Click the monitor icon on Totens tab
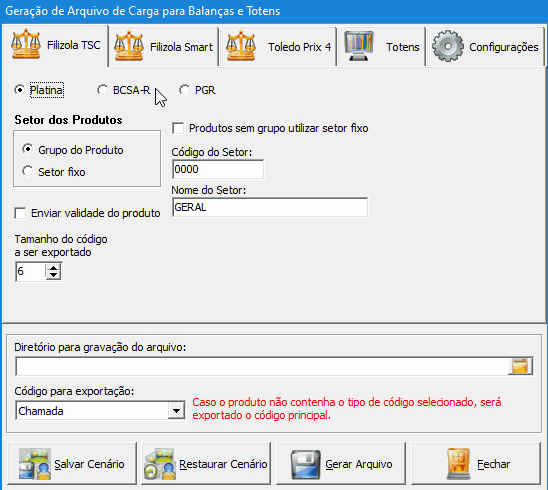Screen dimensions: 548x490 point(359,46)
